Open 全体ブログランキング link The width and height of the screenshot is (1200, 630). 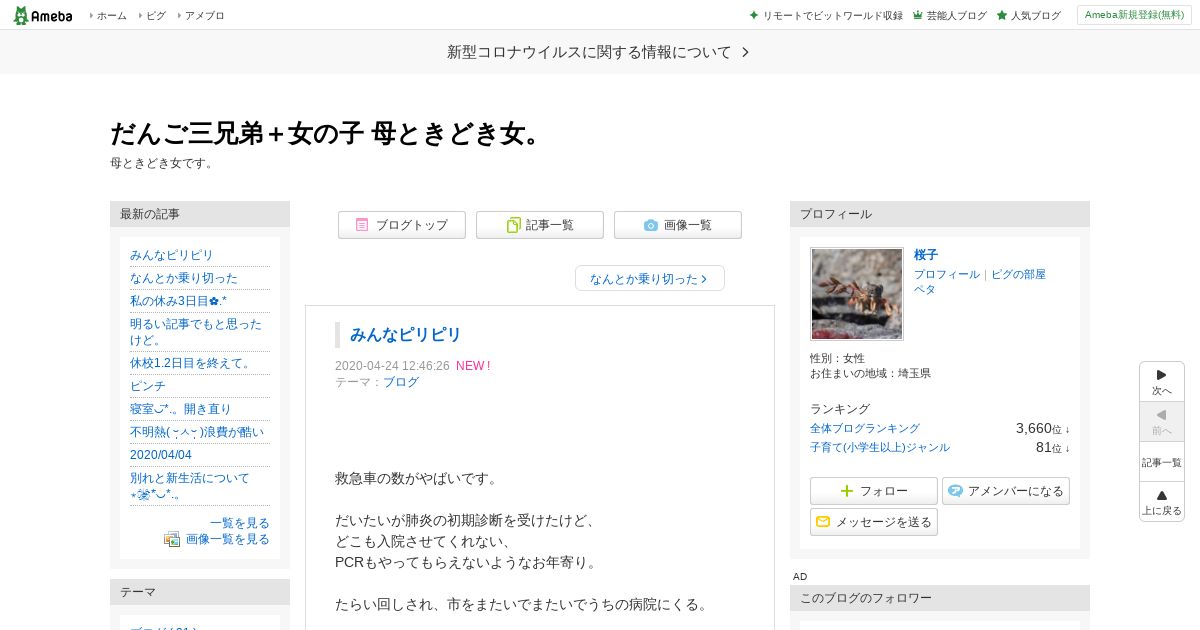point(865,428)
